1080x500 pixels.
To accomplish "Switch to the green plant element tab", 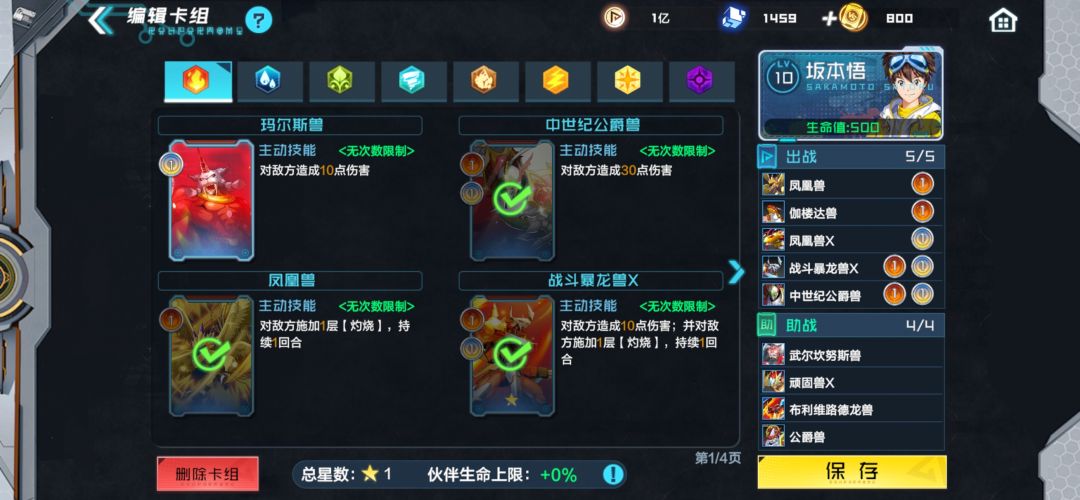I will tap(342, 81).
